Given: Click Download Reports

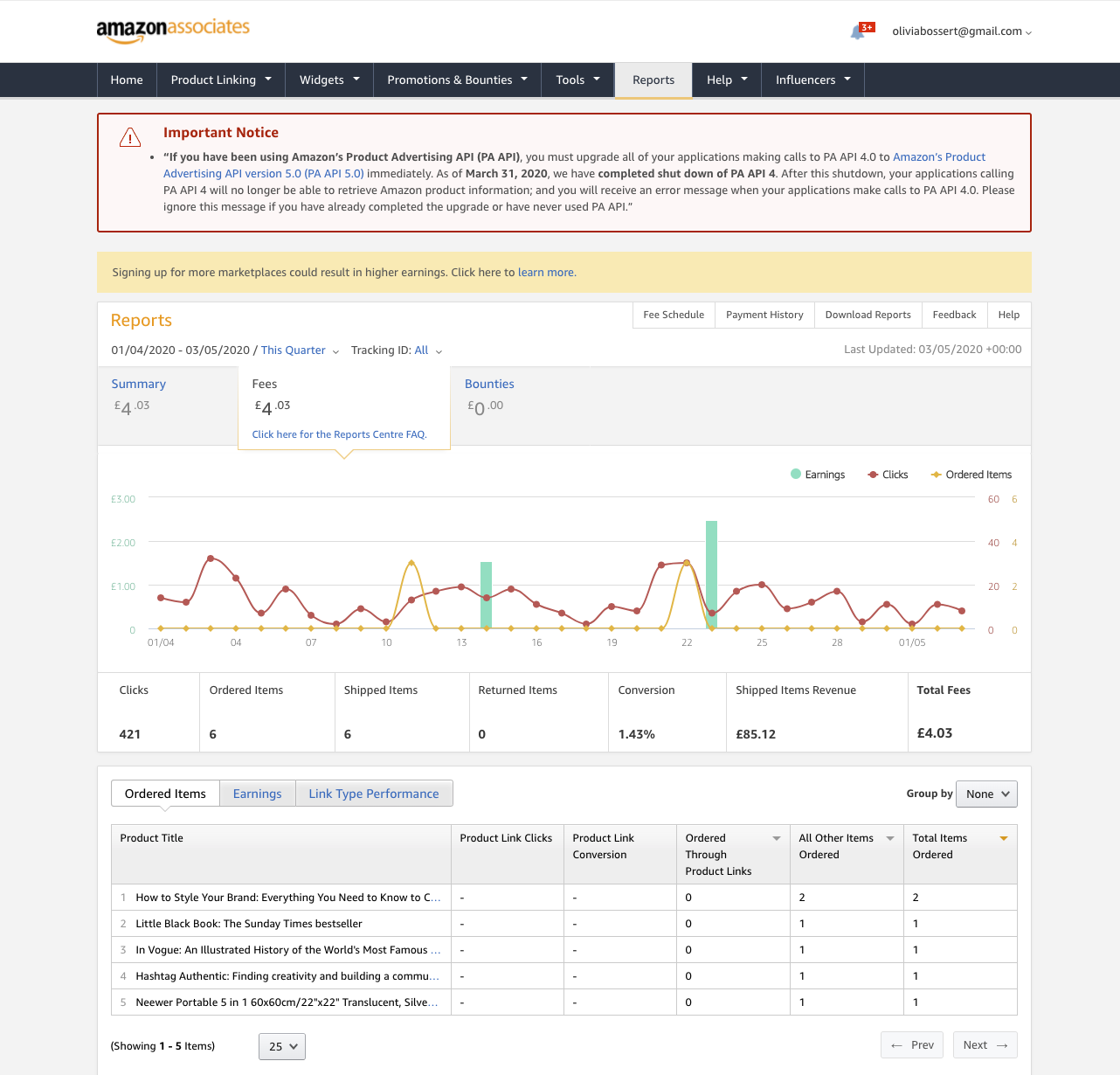Looking at the screenshot, I should coord(868,315).
